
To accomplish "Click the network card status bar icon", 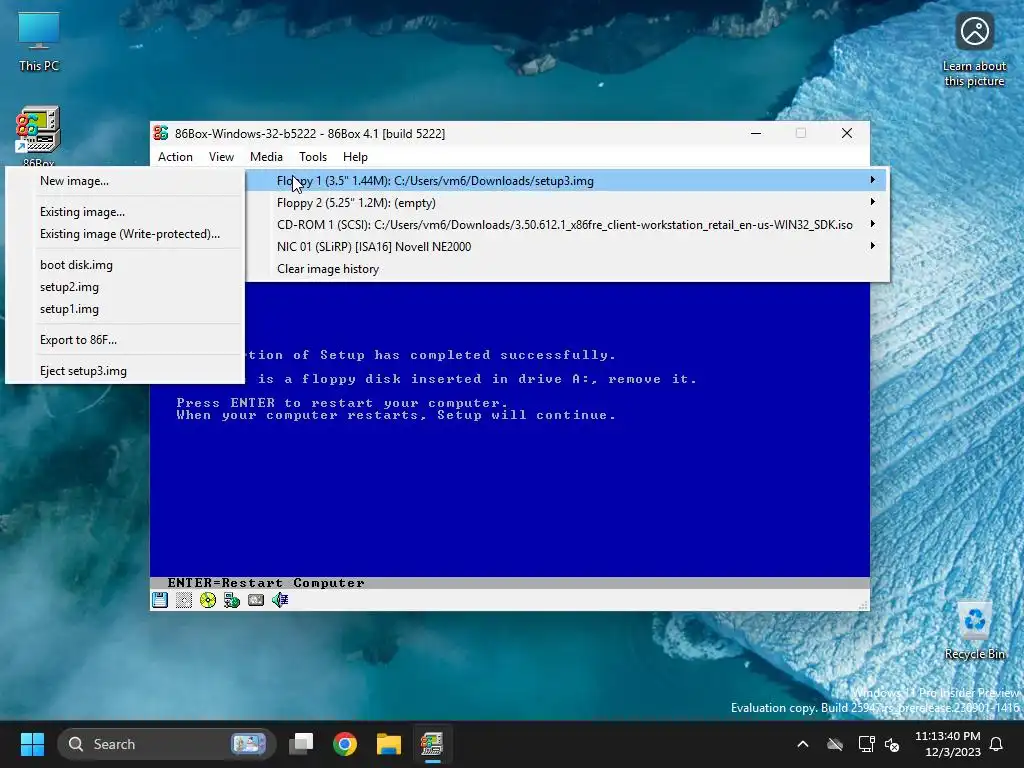I will tap(232, 600).
